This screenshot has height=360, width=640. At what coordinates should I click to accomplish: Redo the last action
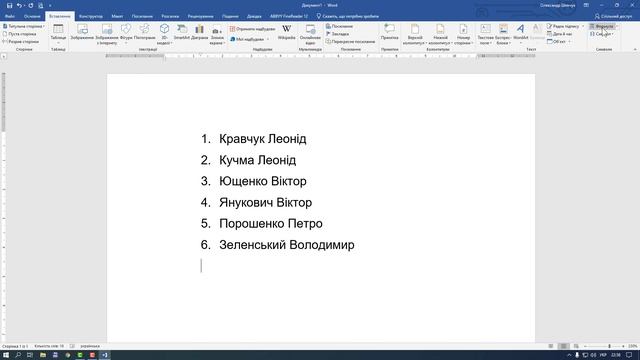pyautogui.click(x=31, y=5)
